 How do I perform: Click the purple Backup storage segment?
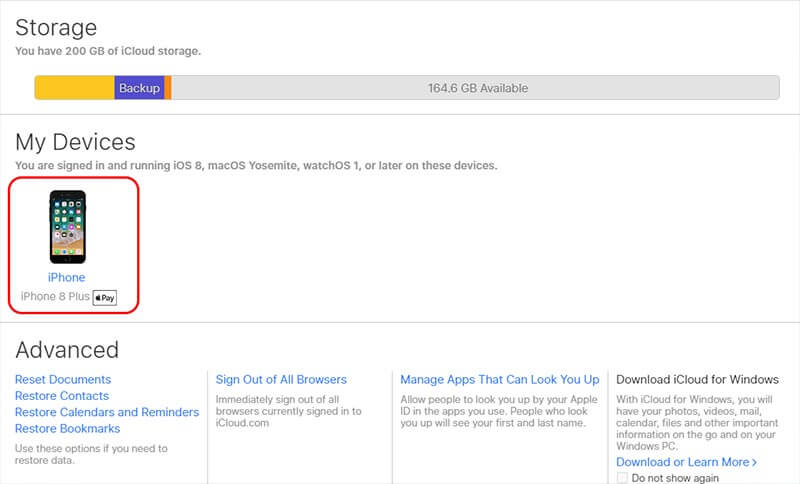tap(139, 88)
